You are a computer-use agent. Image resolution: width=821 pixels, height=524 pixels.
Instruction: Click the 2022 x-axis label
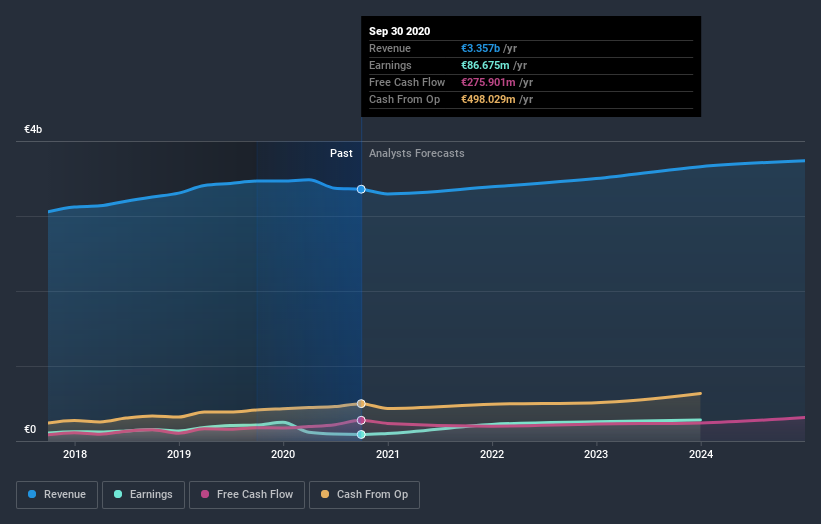point(492,454)
